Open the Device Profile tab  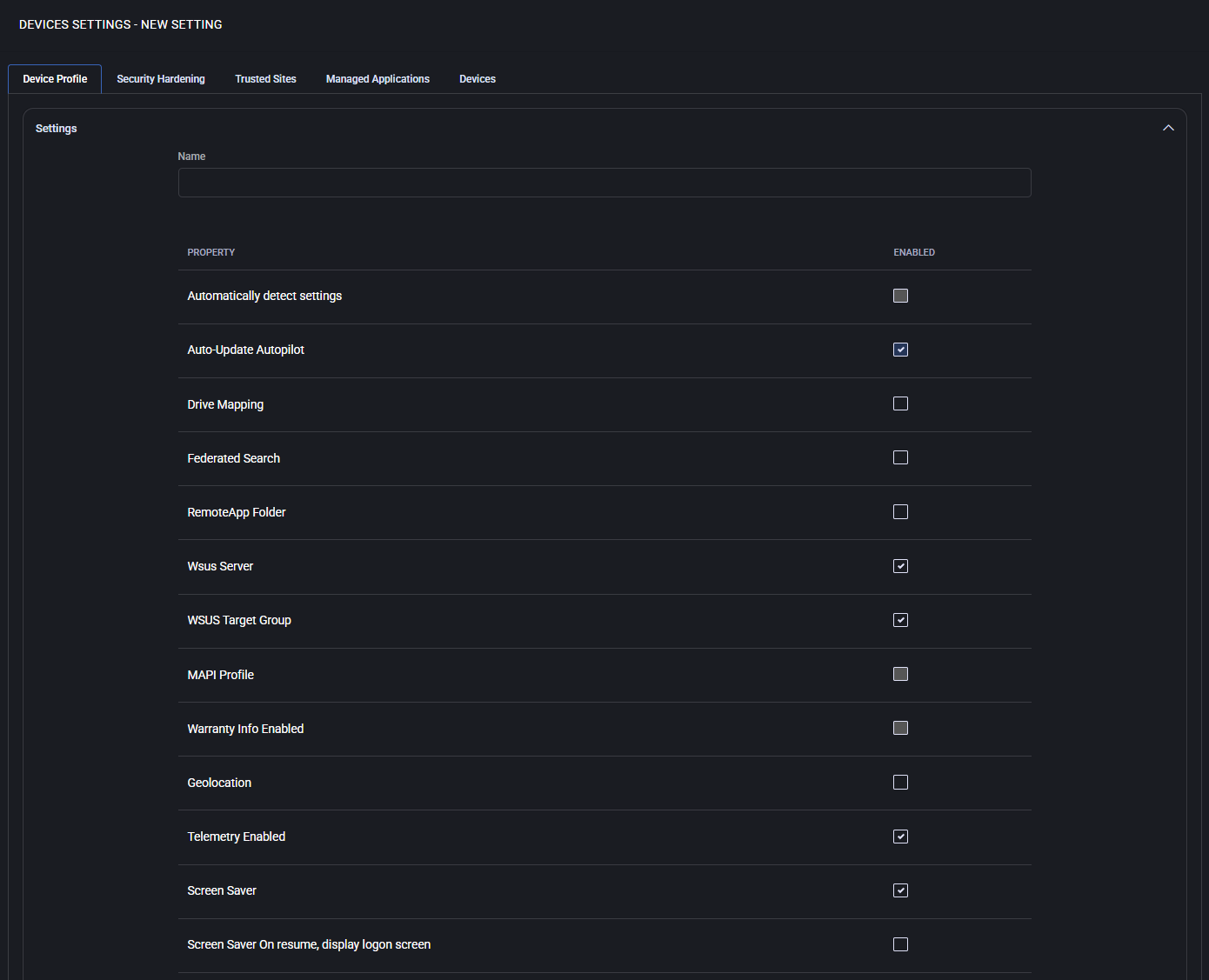point(55,79)
